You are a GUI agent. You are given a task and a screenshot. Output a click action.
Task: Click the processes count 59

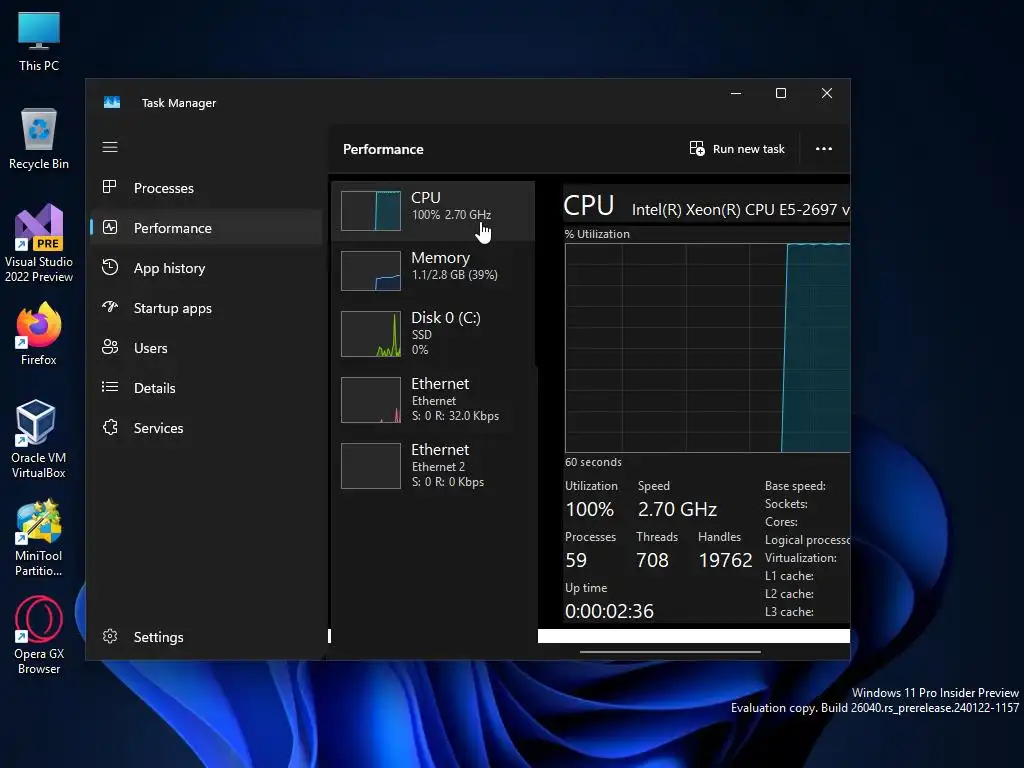[576, 560]
